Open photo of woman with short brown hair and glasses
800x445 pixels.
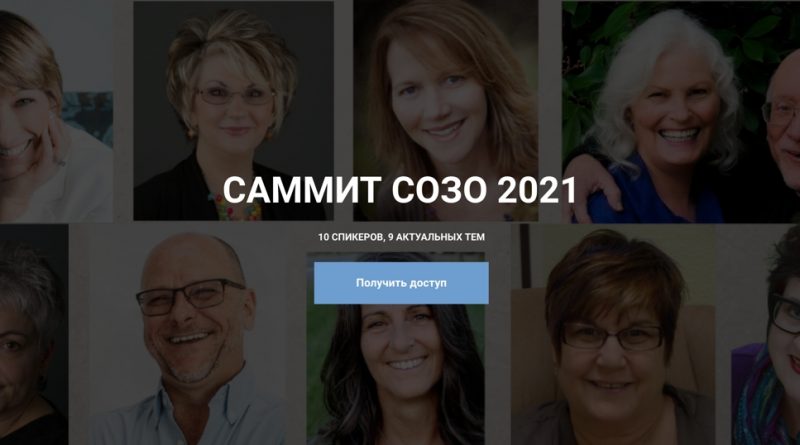pos(612,339)
